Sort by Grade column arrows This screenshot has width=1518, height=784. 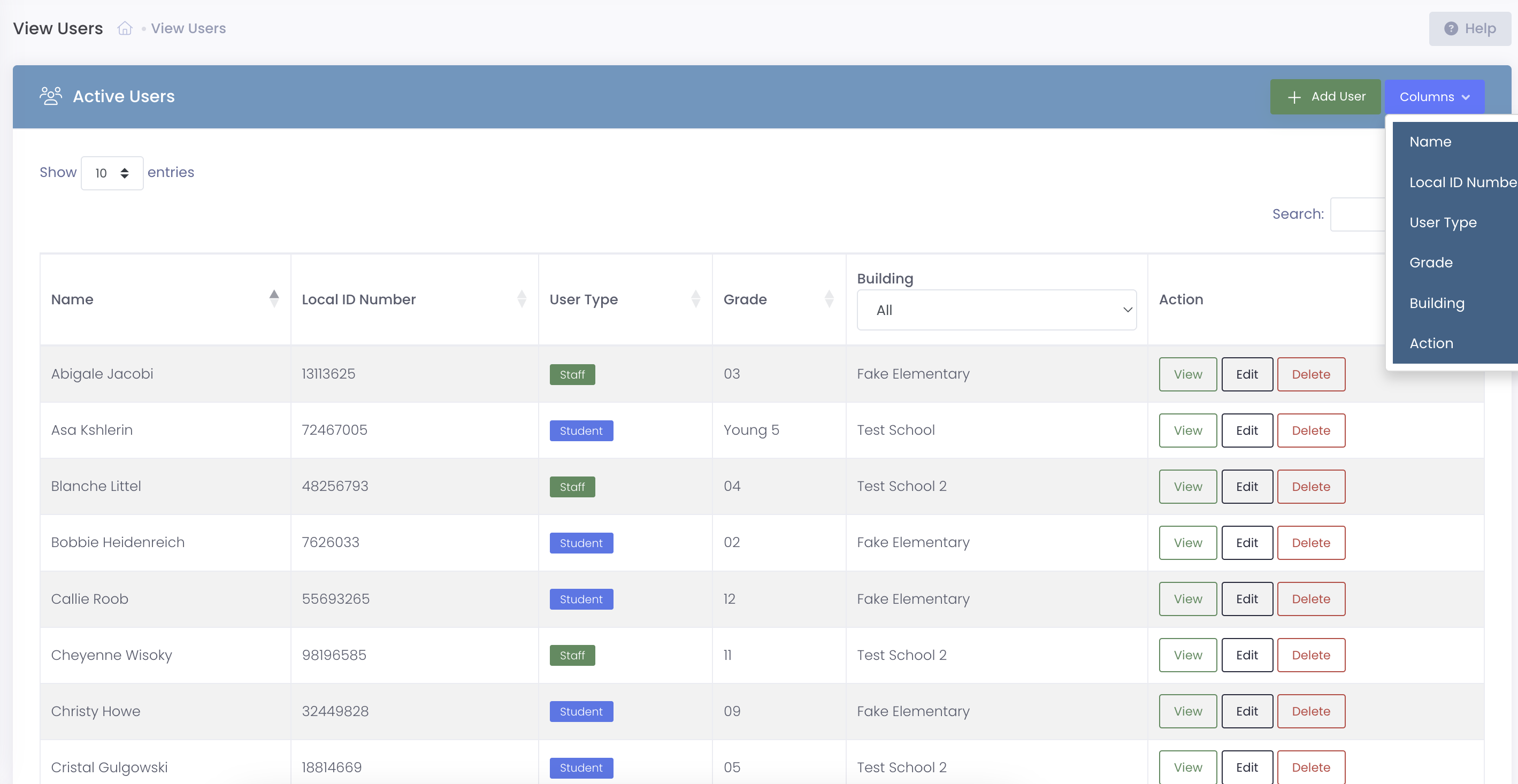[x=829, y=298]
